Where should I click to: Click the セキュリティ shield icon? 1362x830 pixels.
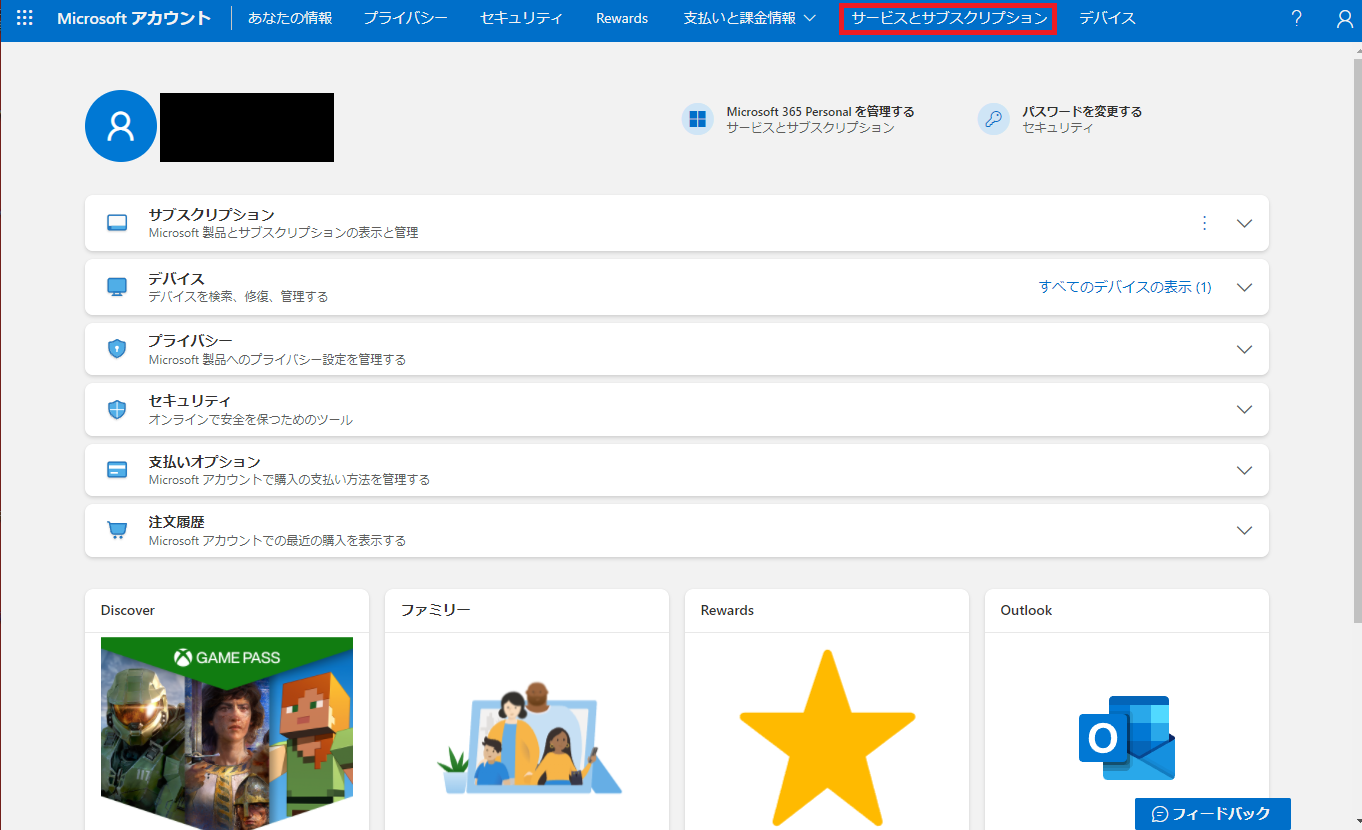pyautogui.click(x=117, y=409)
